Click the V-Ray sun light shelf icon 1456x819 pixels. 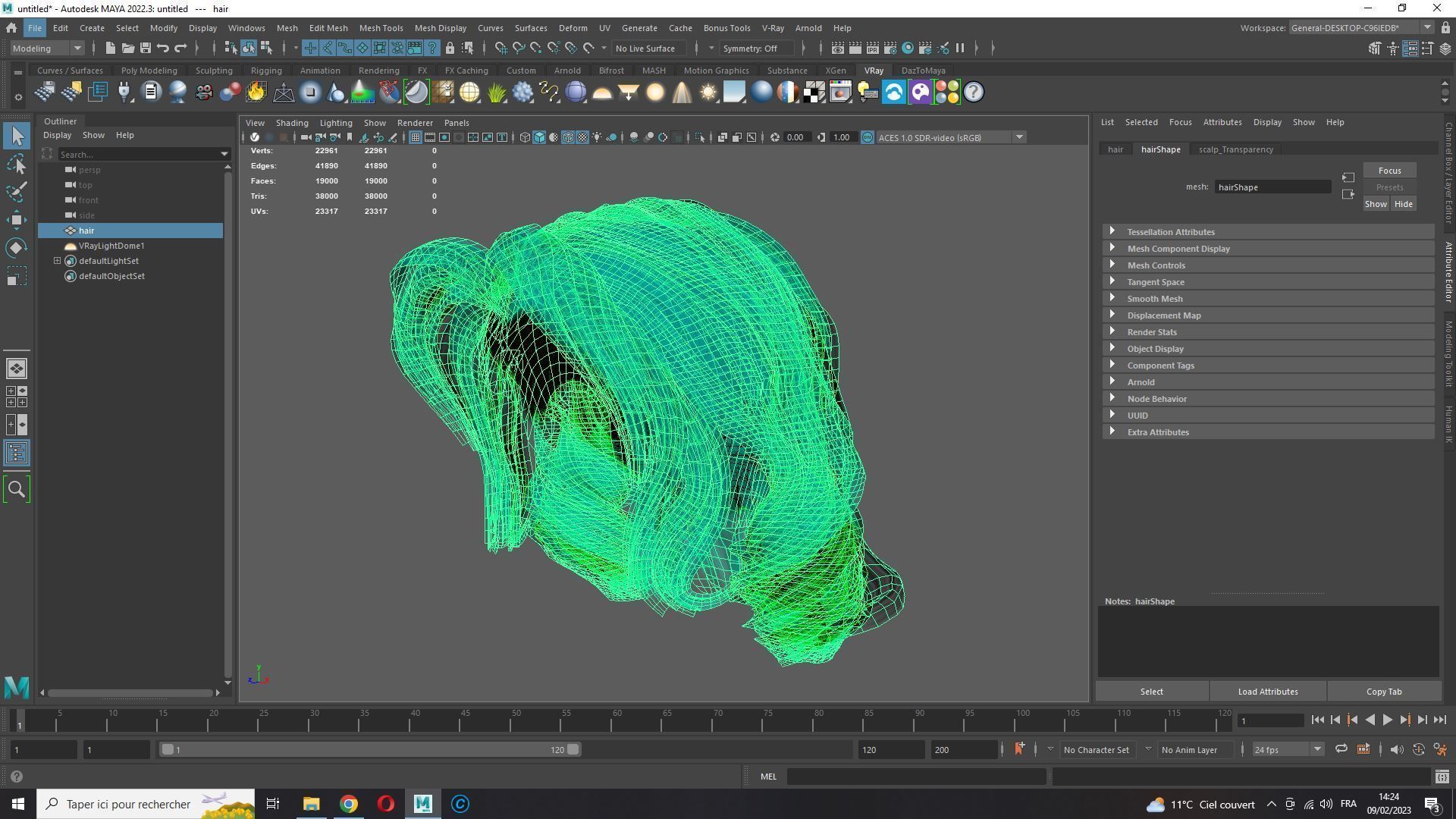click(708, 93)
